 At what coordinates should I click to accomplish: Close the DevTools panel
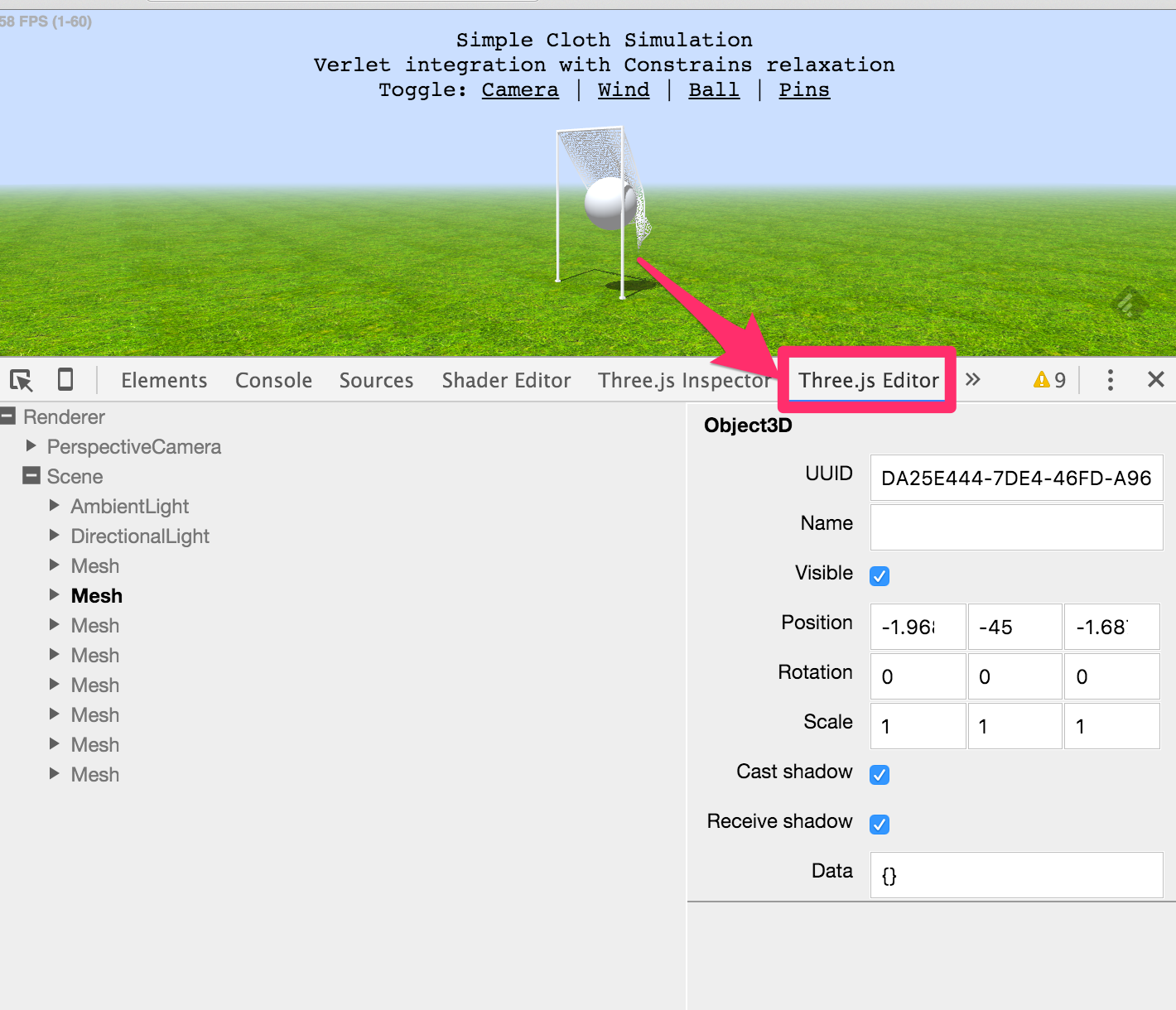(x=1155, y=379)
